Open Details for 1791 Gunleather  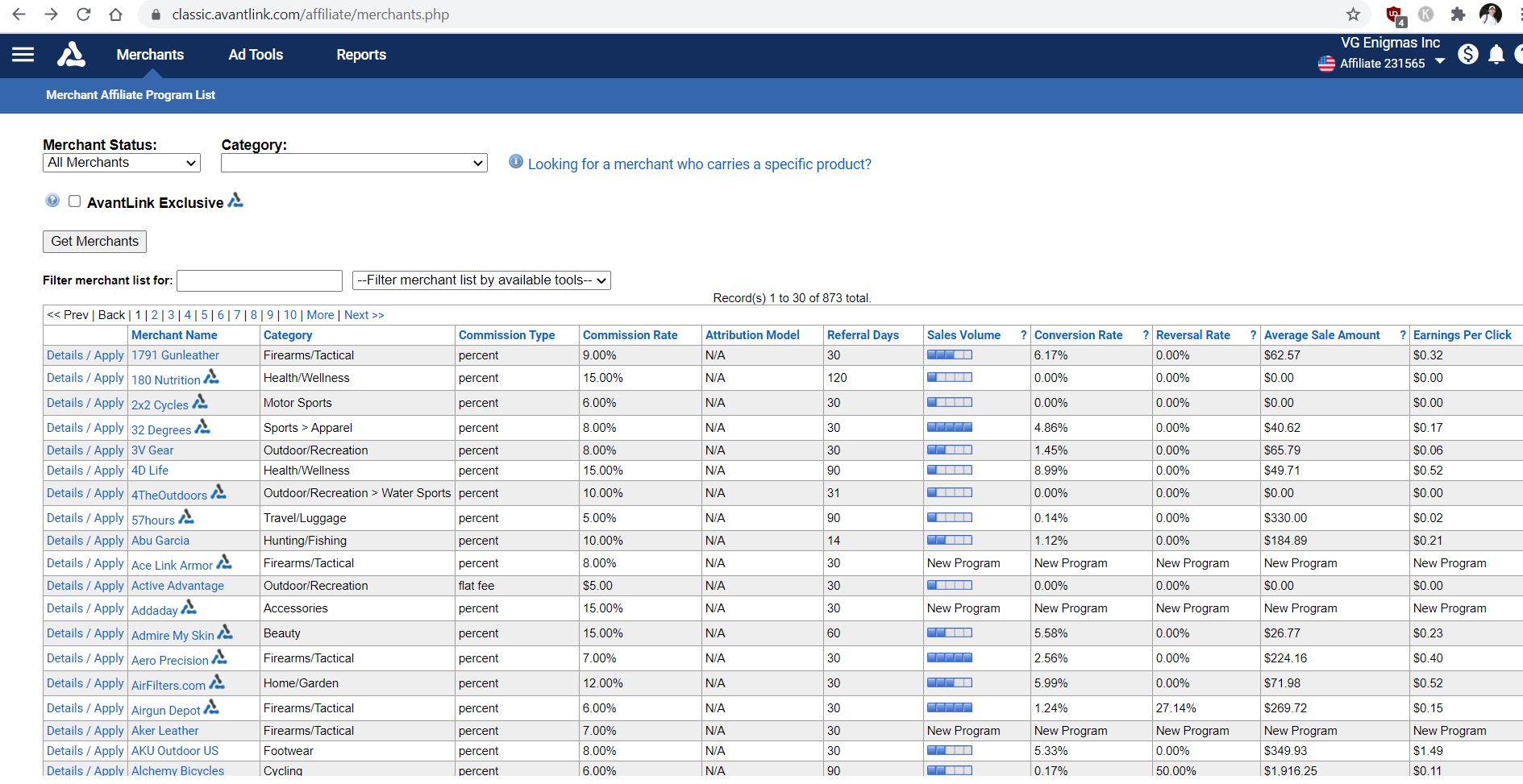pyautogui.click(x=64, y=355)
